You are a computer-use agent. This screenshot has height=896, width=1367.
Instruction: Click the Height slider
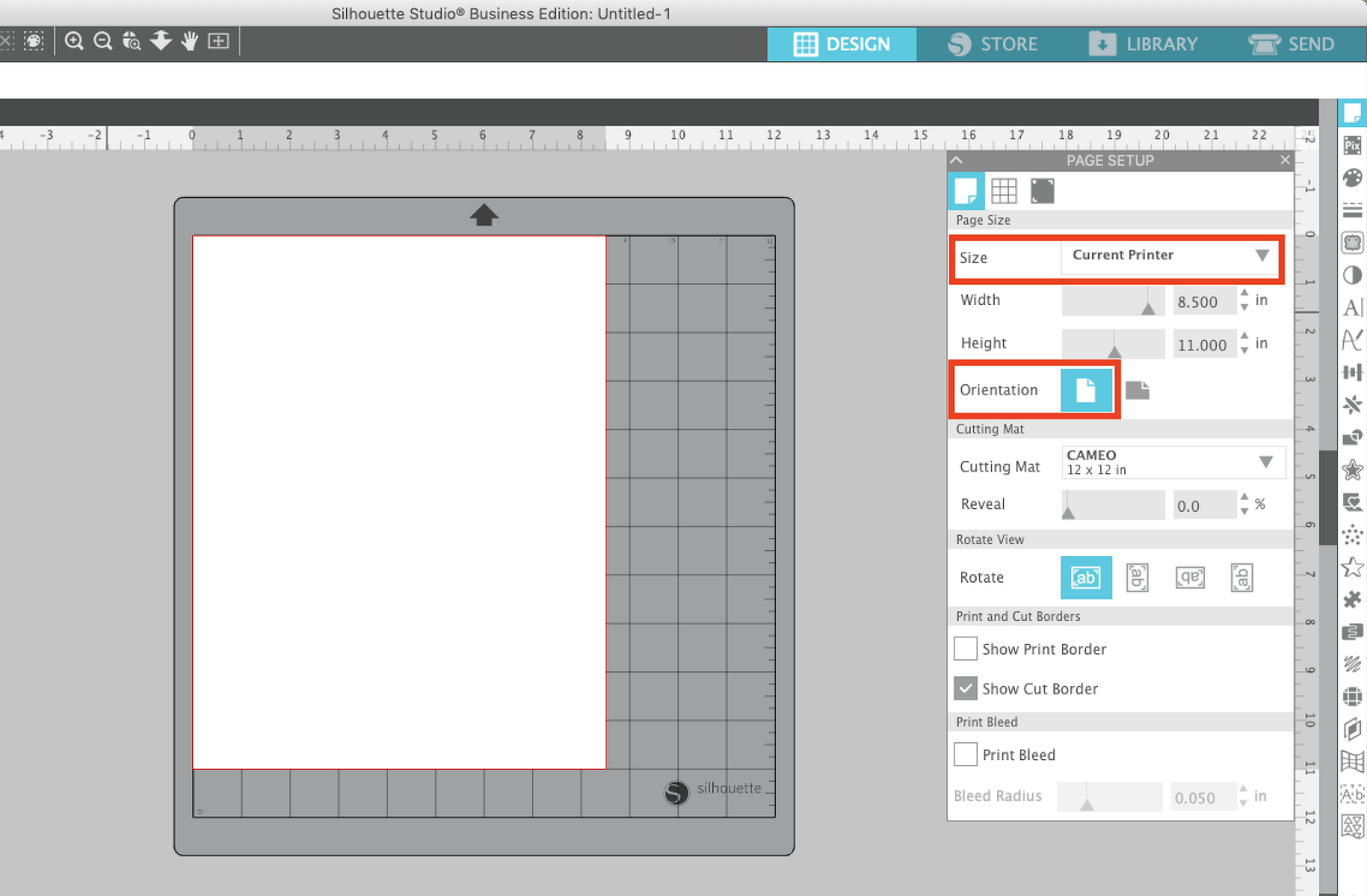(x=1113, y=343)
